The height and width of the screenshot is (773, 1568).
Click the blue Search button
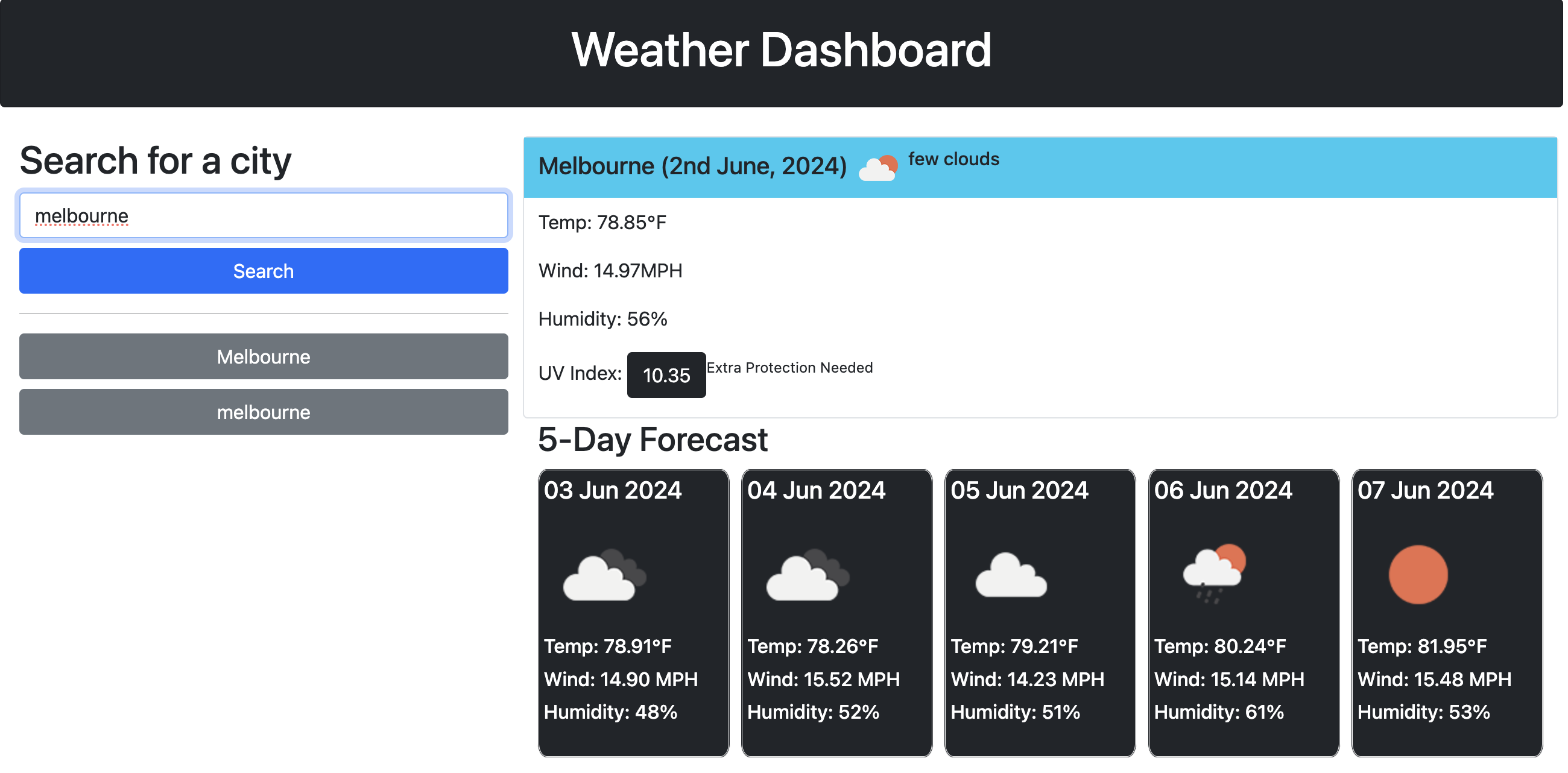point(263,271)
